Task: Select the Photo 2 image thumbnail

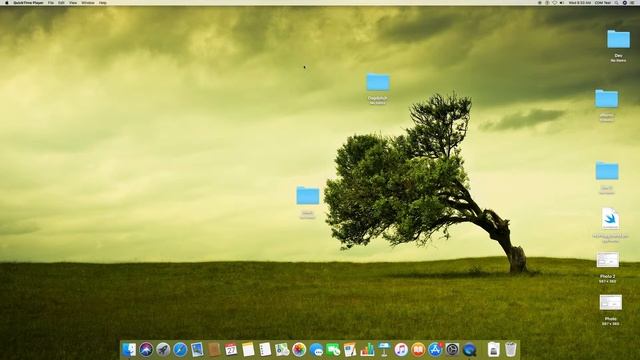Action: [x=607, y=260]
